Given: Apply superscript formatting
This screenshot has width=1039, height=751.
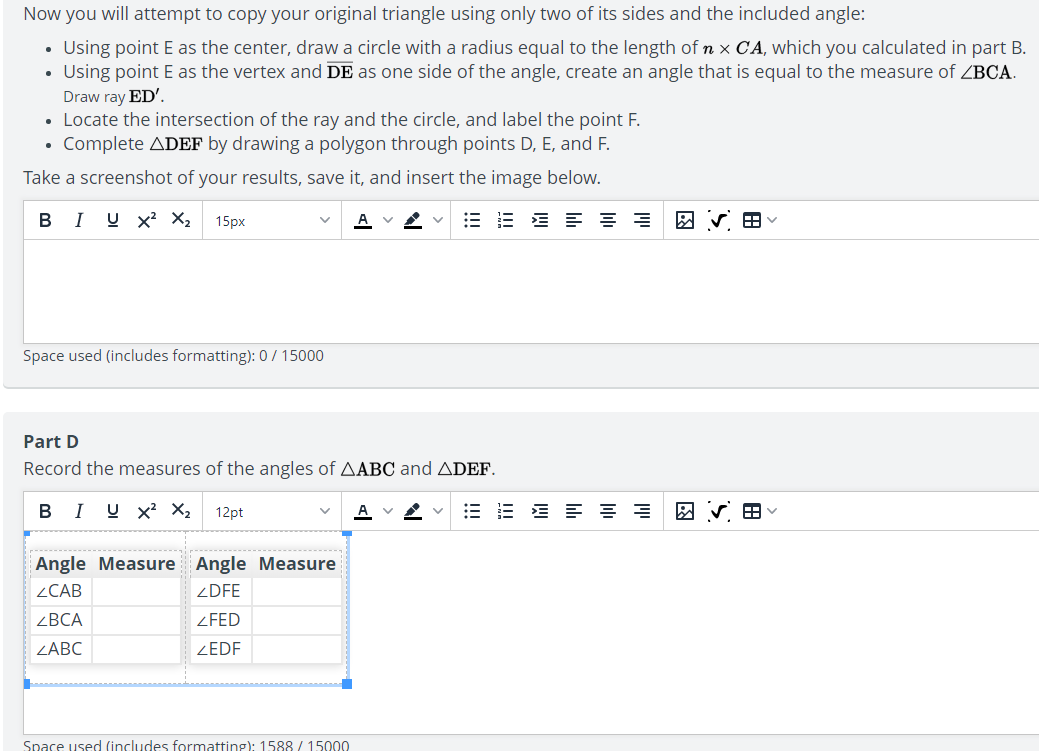Looking at the screenshot, I should tap(145, 220).
